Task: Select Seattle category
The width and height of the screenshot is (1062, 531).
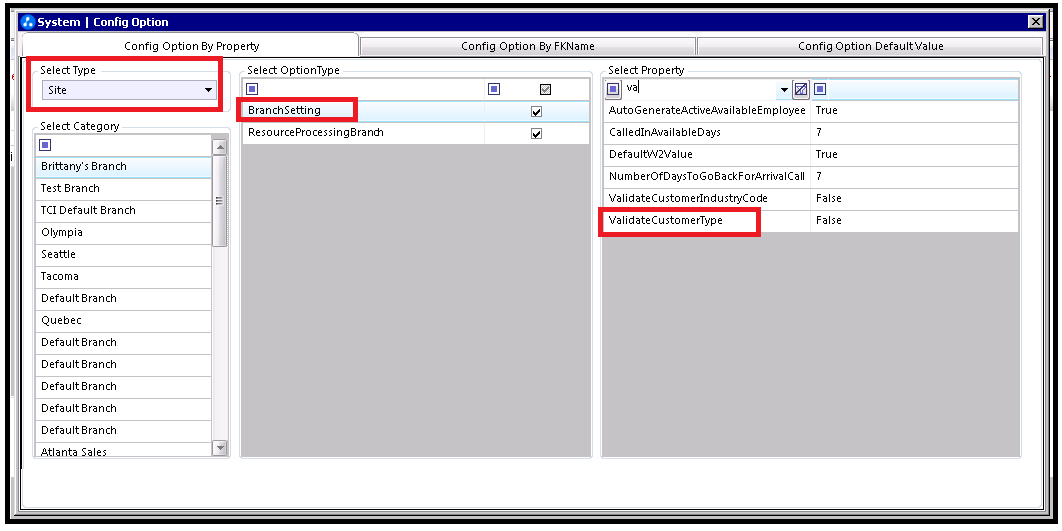Action: click(x=123, y=255)
